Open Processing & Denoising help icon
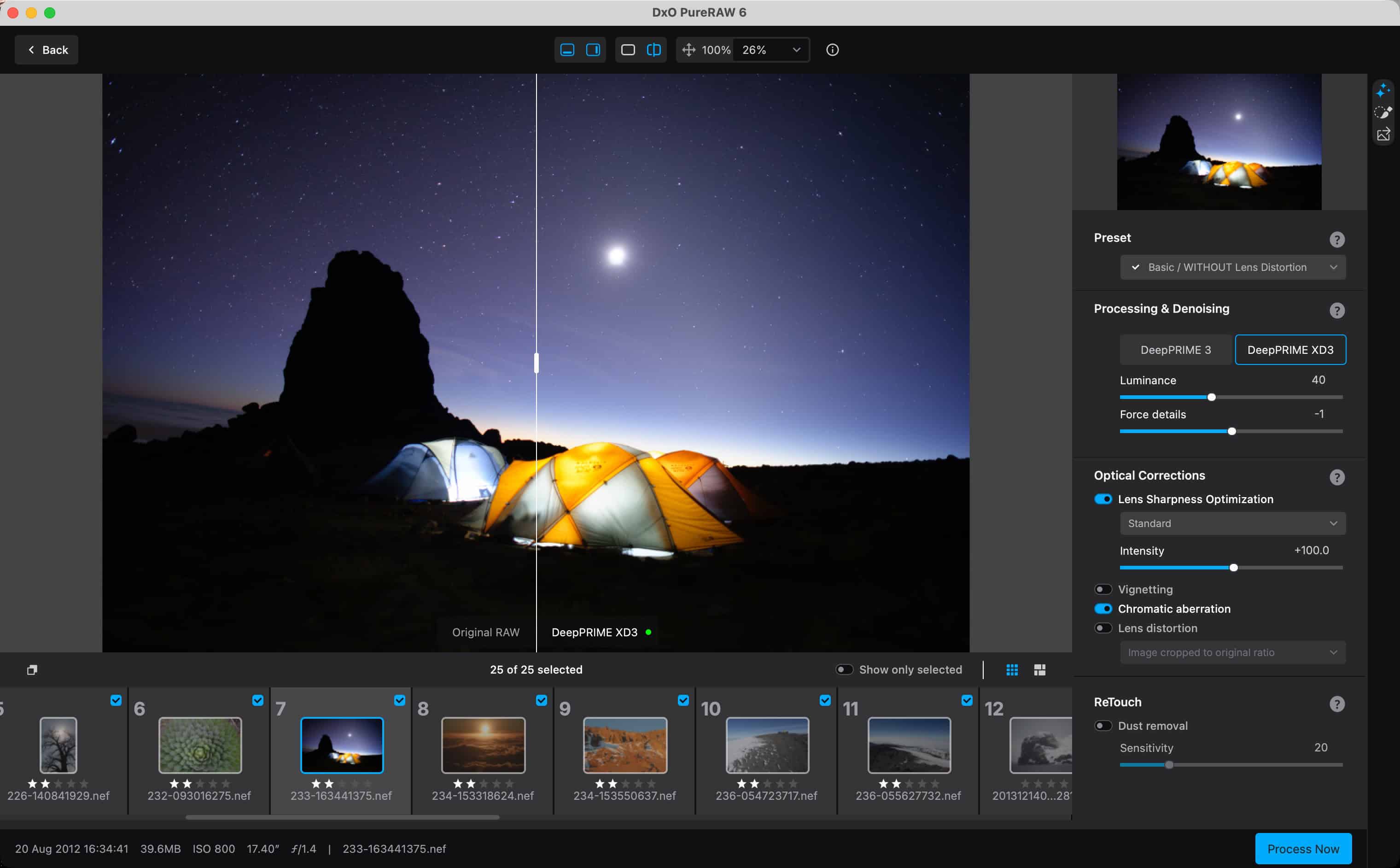Viewport: 1400px width, 868px height. (1337, 311)
